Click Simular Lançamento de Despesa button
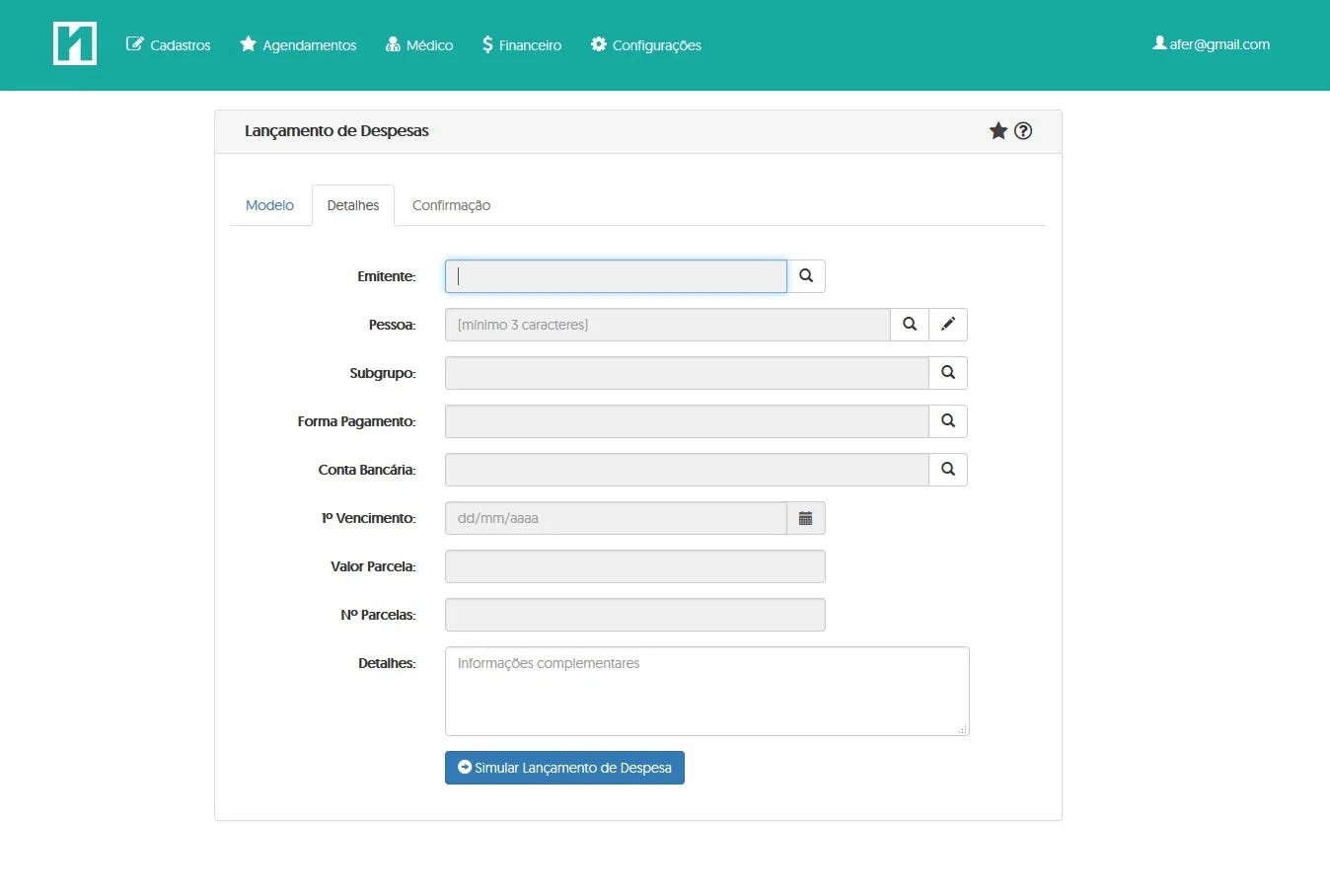 point(564,767)
